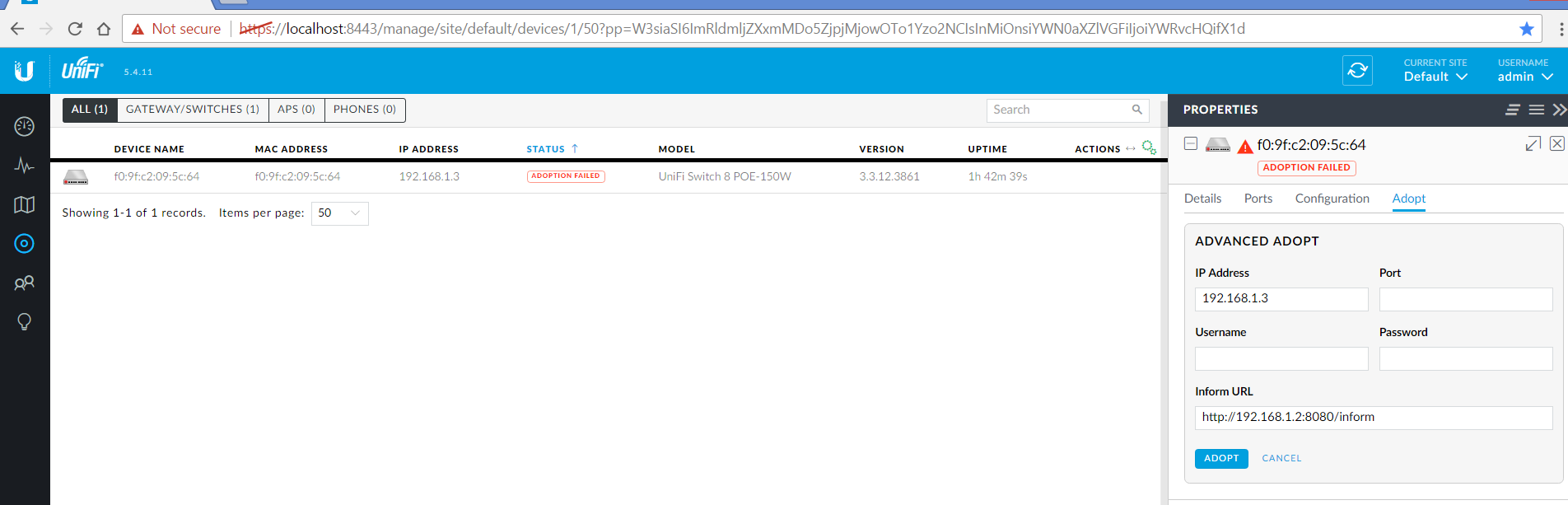Sort by Version column header
The image size is (1568, 505).
point(882,149)
